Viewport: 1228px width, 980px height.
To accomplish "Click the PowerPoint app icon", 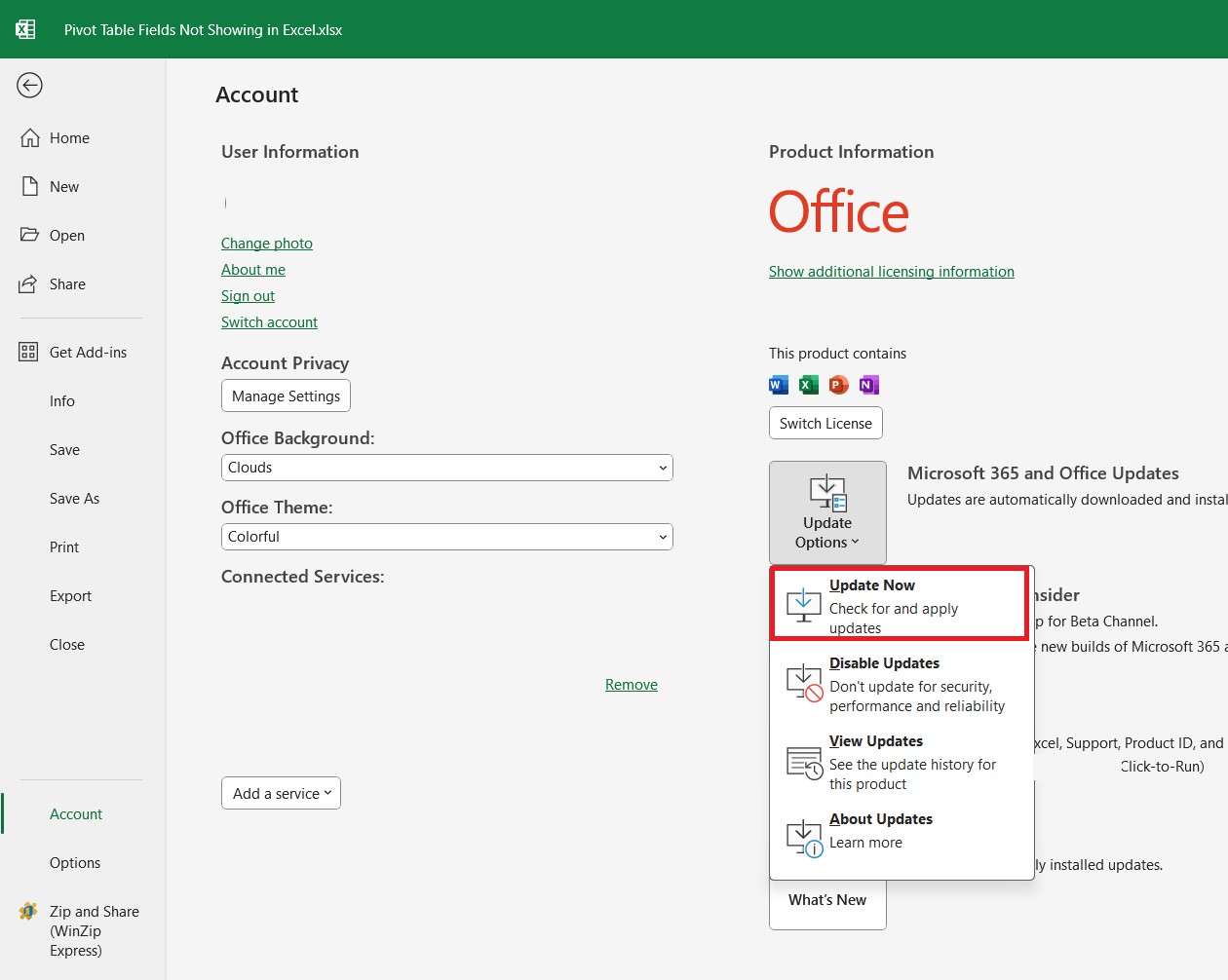I will click(839, 385).
